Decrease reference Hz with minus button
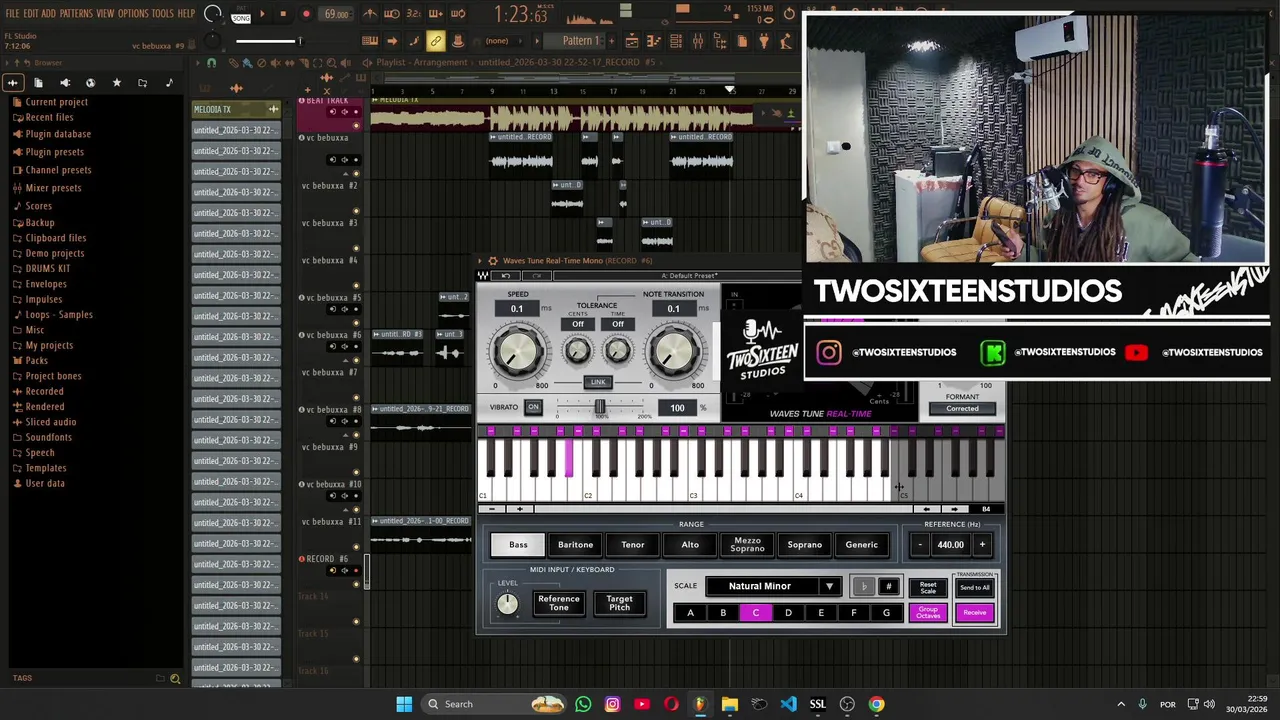This screenshot has width=1280, height=720. pos(920,545)
